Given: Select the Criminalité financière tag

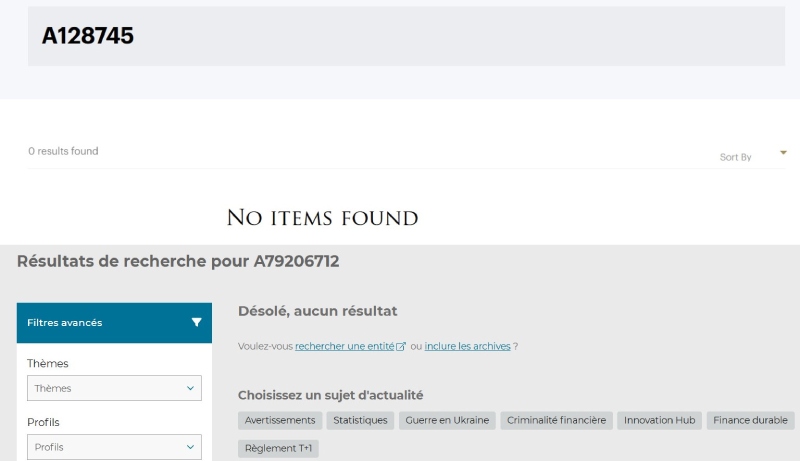Looking at the screenshot, I should (x=556, y=421).
